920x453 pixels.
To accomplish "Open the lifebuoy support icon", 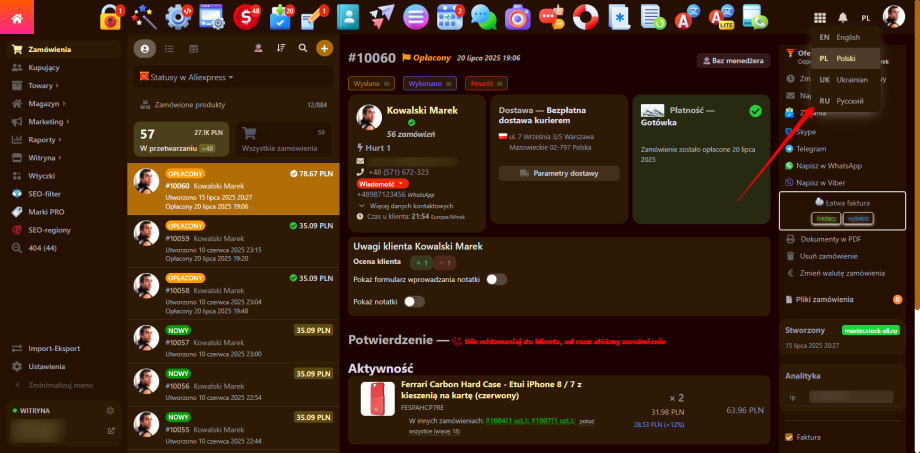I will click(x=586, y=17).
